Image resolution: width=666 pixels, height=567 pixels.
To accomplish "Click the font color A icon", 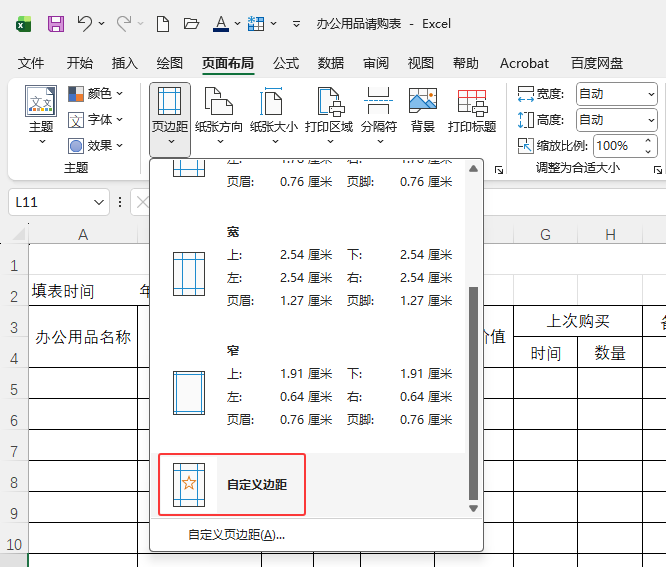I will tap(221, 23).
